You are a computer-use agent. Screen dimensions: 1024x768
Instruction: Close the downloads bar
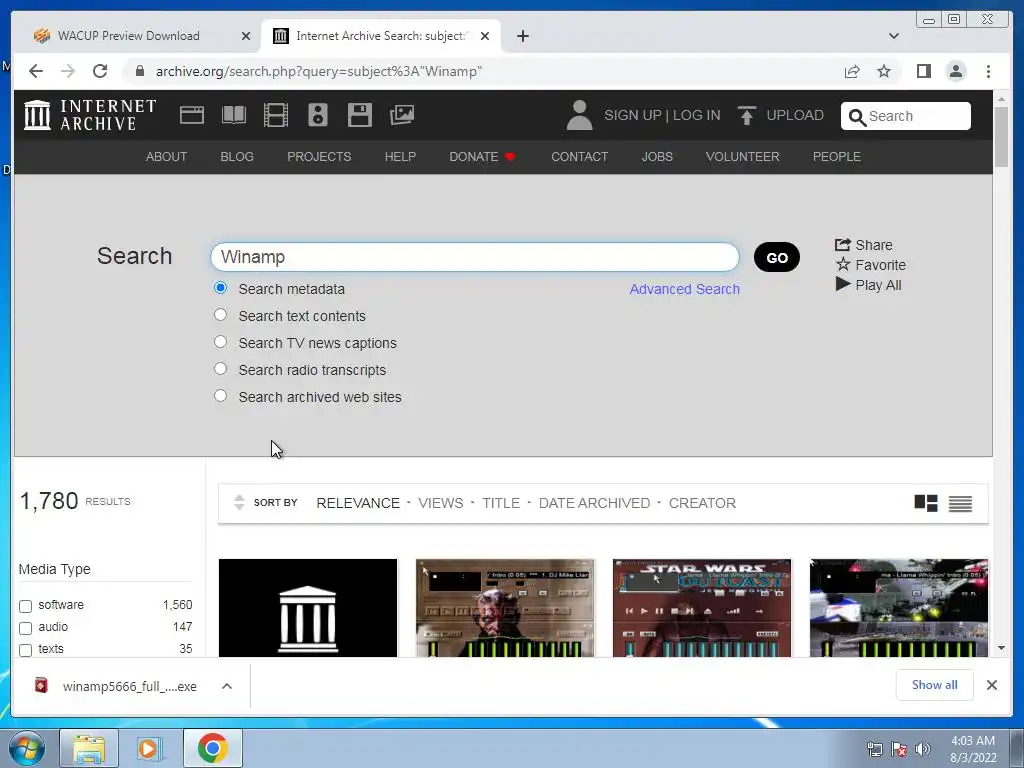[991, 684]
